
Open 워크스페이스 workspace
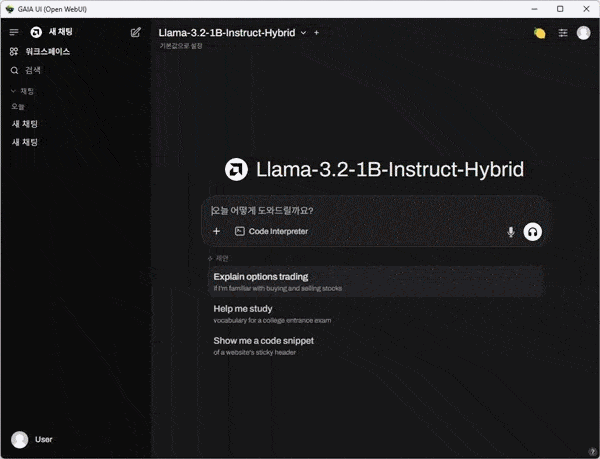[x=40, y=52]
